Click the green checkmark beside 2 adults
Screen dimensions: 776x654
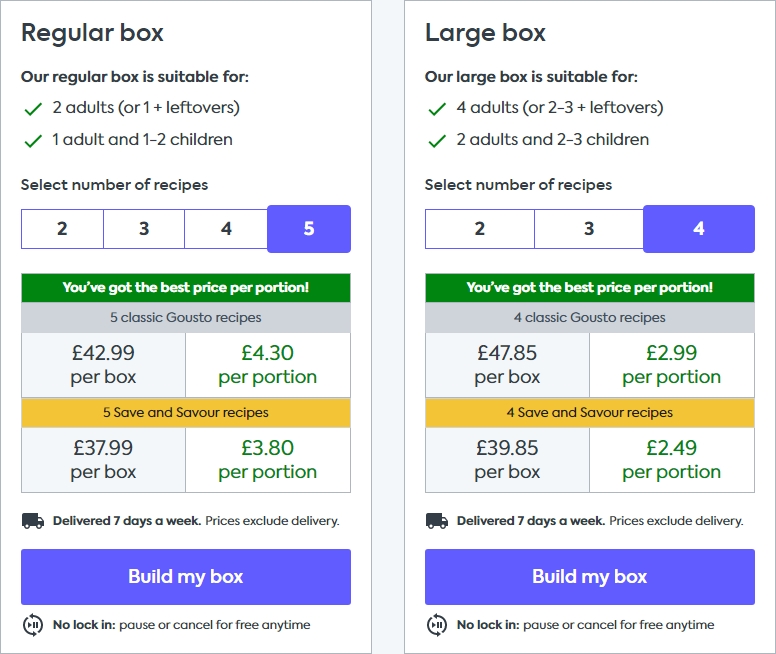tap(33, 108)
